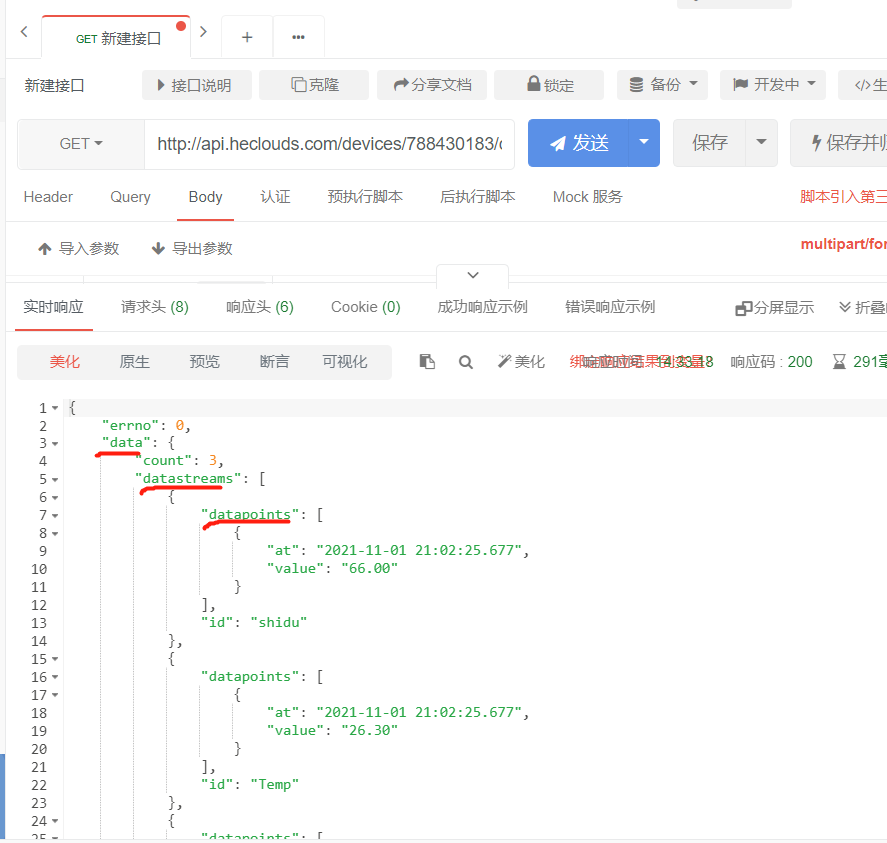Collapse JSON fold arrow at line 15
Viewport: 887px width, 843px height.
click(55, 659)
